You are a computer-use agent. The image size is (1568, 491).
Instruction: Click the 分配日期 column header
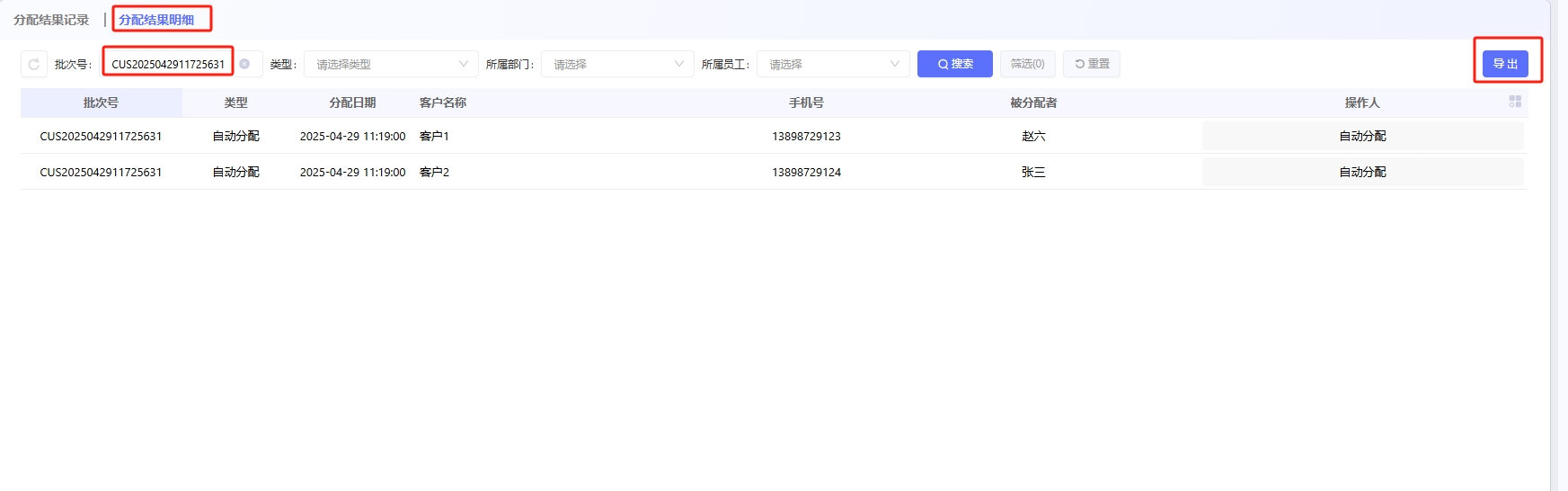(x=352, y=103)
